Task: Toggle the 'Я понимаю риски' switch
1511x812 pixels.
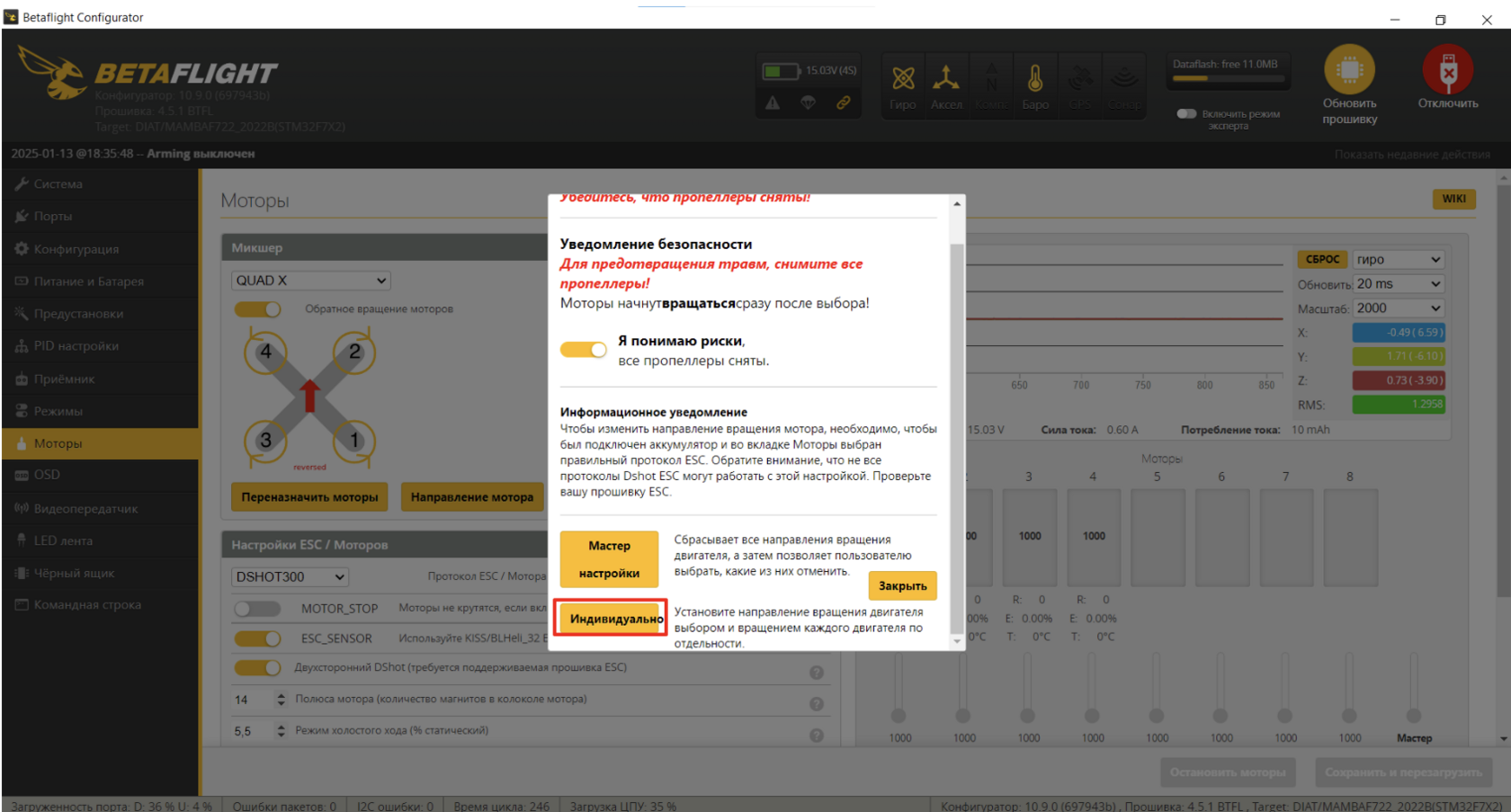Action: pos(584,350)
